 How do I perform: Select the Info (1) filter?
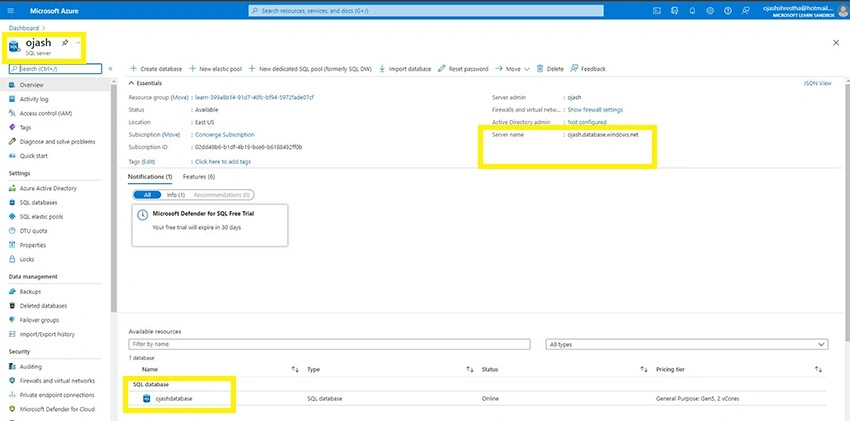pyautogui.click(x=176, y=195)
